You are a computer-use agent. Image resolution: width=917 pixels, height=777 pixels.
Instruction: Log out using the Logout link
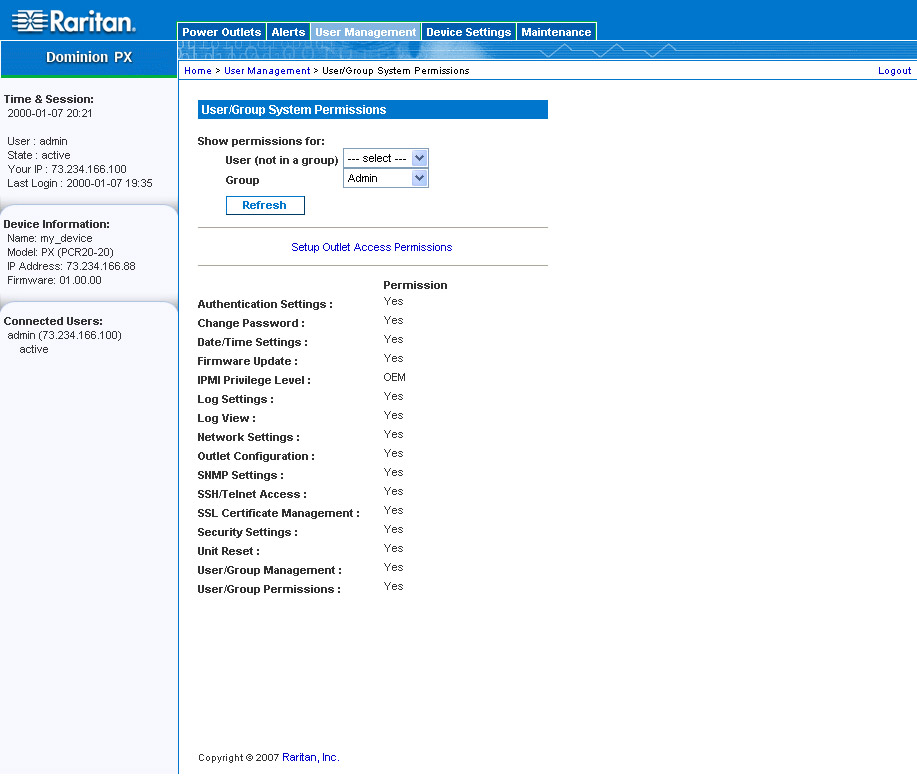pyautogui.click(x=894, y=71)
